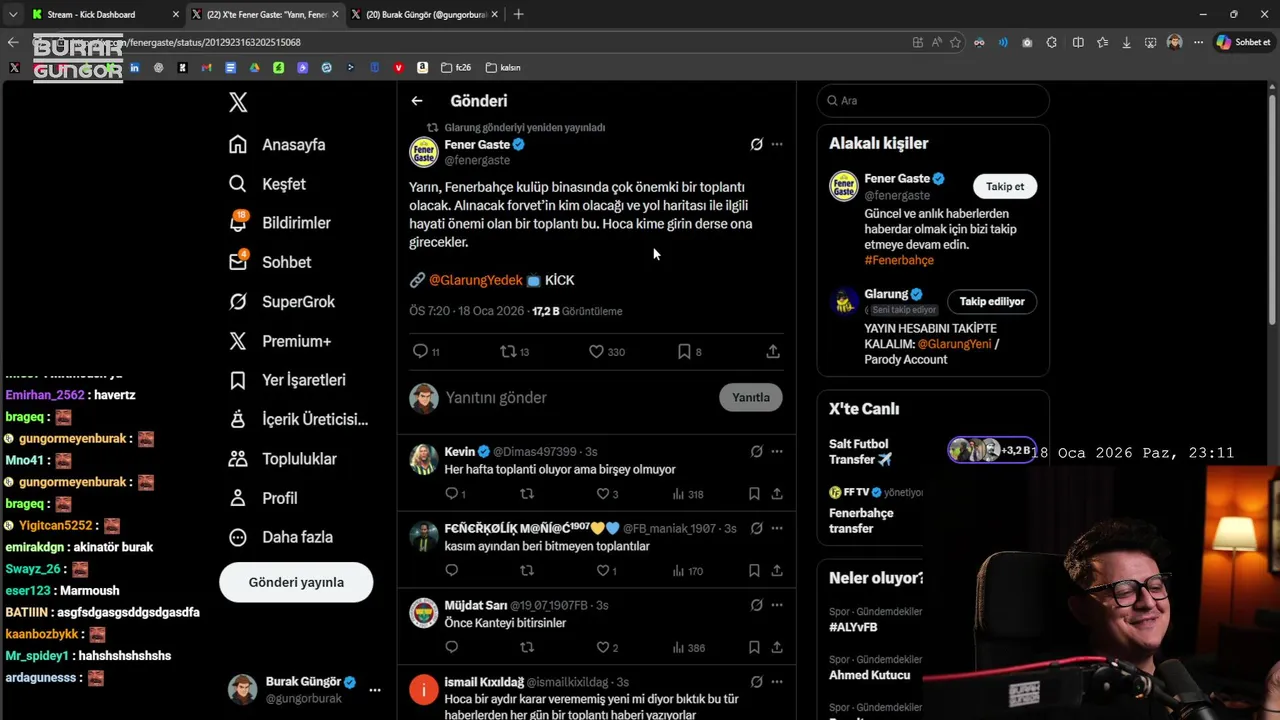This screenshot has height=720, width=1280.
Task: Switch to Burak Güngör profile tab
Action: coord(424,14)
